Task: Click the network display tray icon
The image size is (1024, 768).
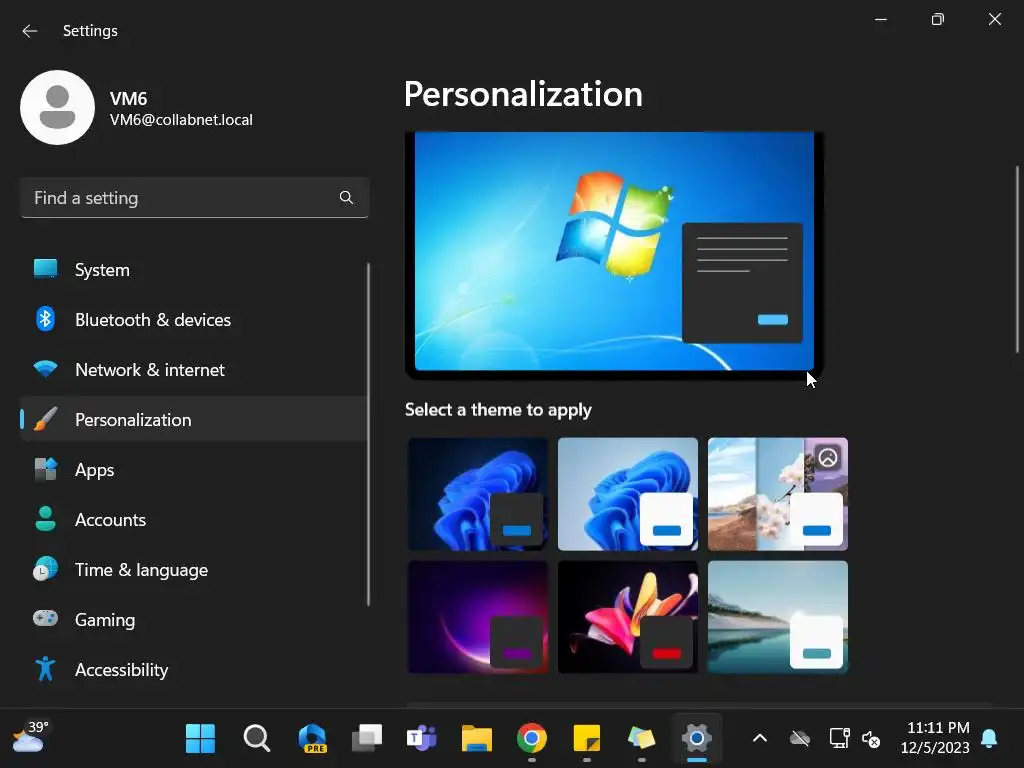Action: point(839,739)
